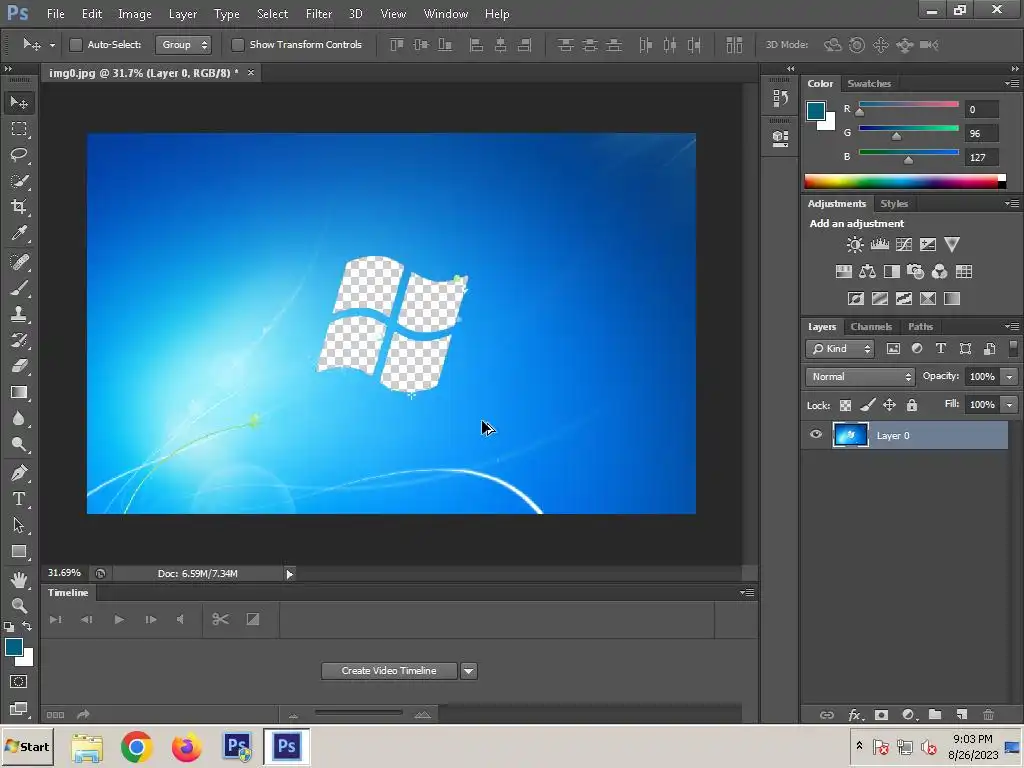
Task: Switch to the Paths tab
Action: pos(920,327)
